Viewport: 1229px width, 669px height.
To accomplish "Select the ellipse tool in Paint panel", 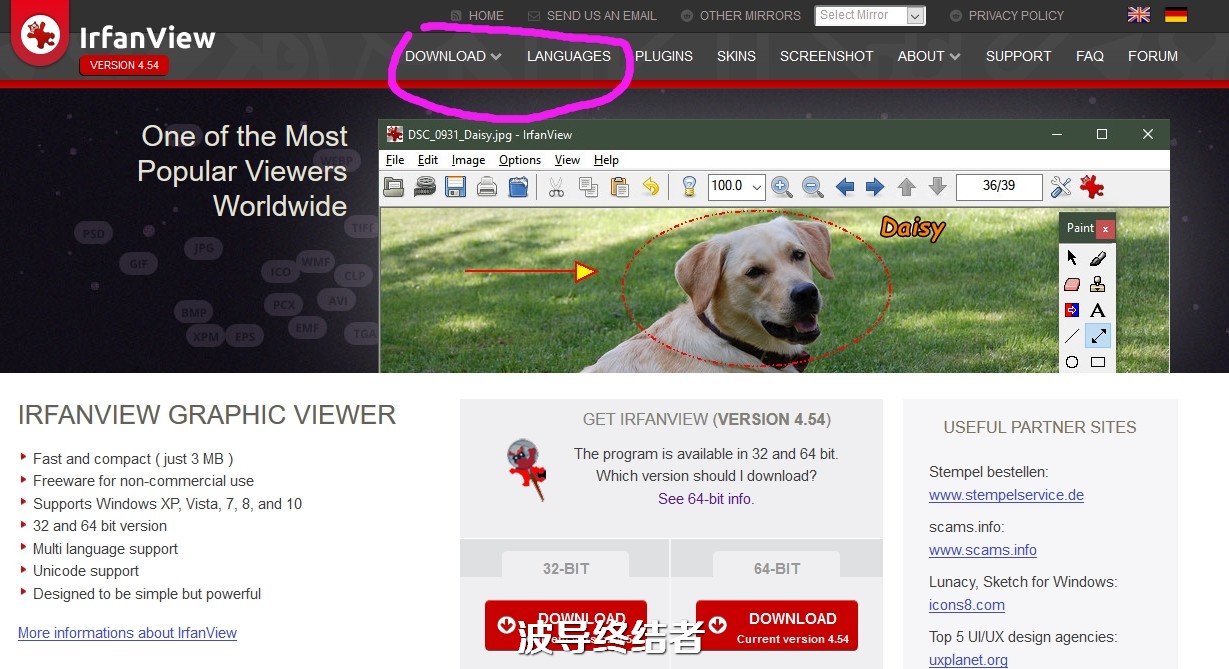I will (x=1072, y=362).
